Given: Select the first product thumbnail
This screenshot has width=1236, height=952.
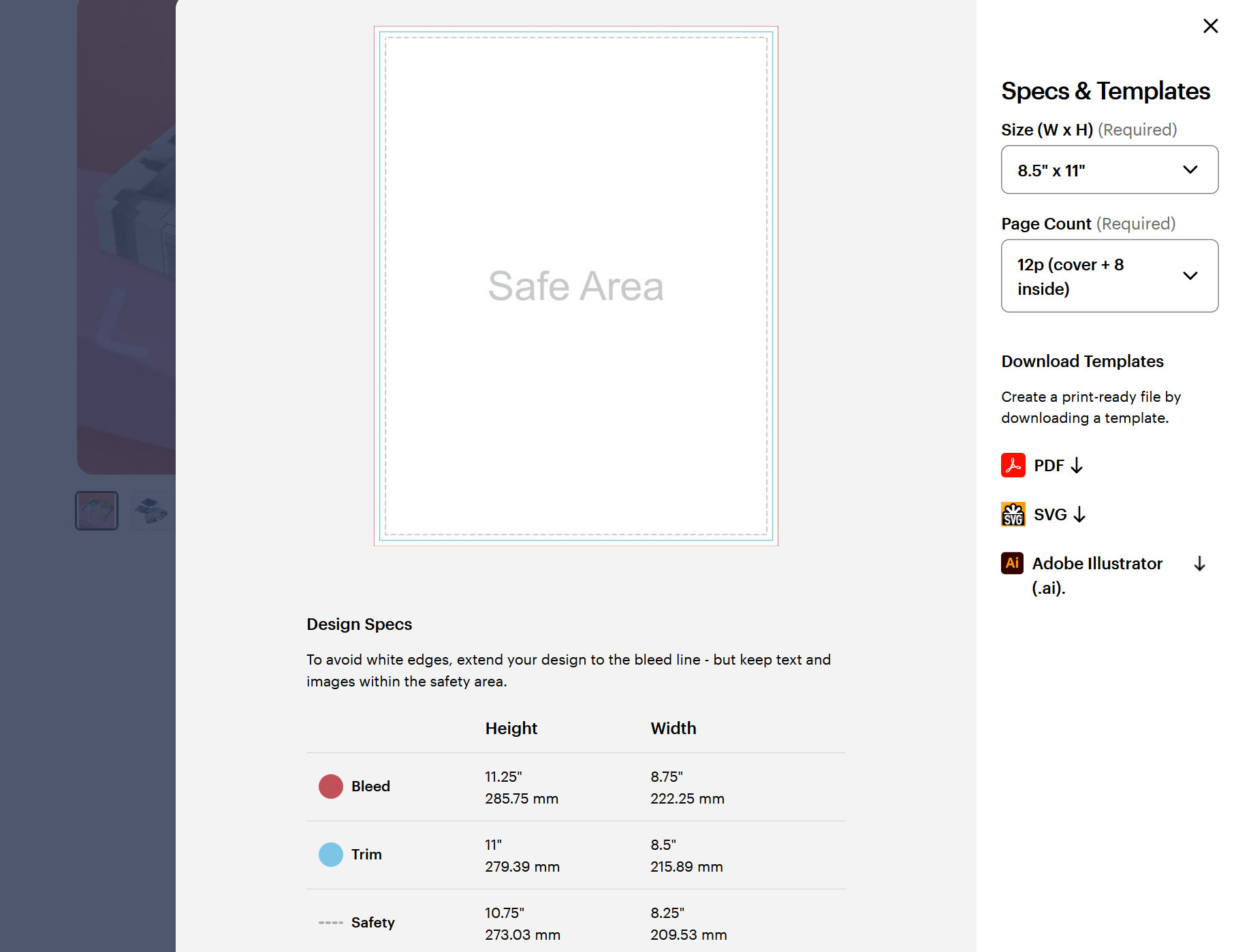Looking at the screenshot, I should pyautogui.click(x=97, y=511).
